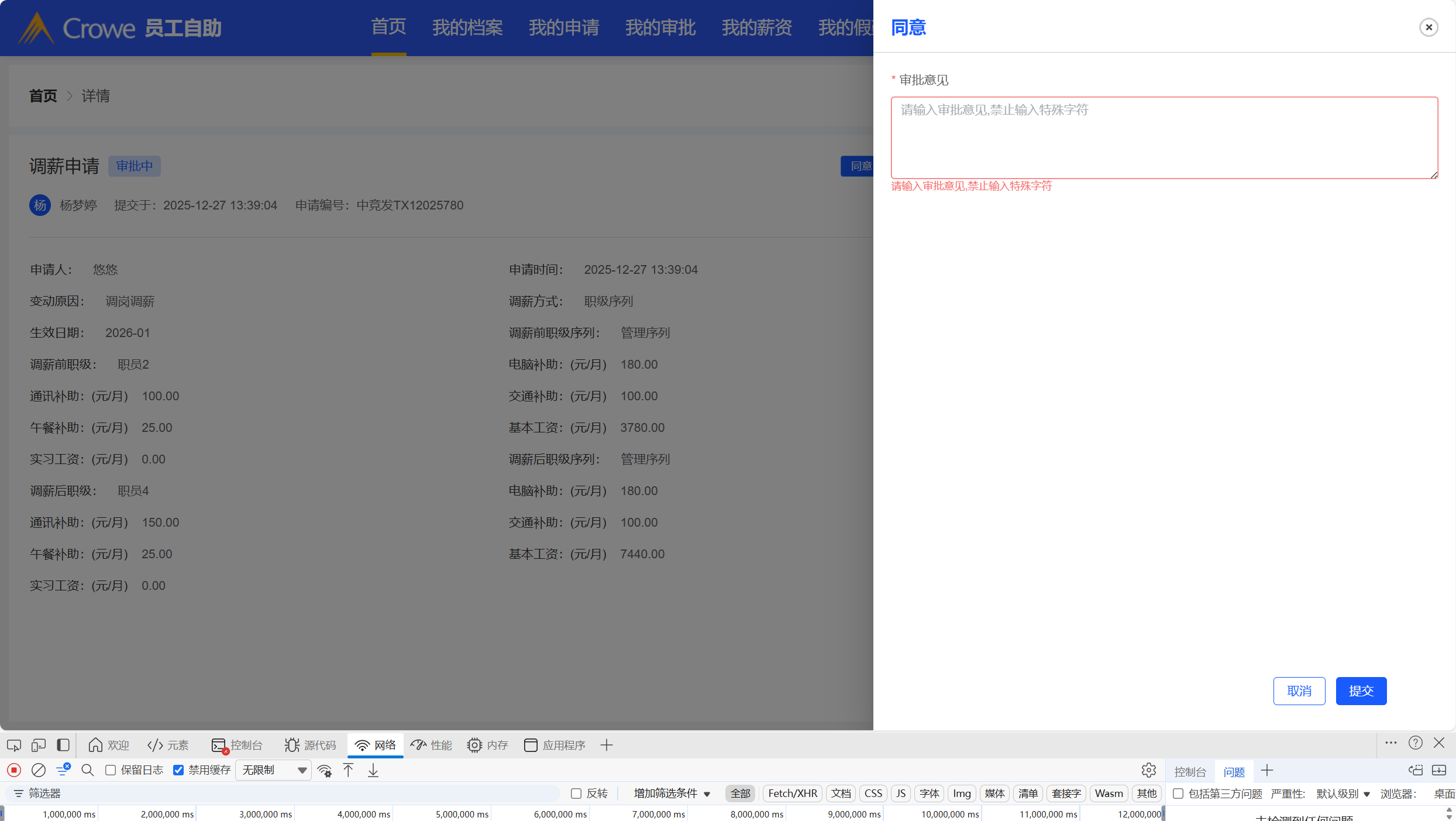Switch to the 性能 DevTools tab

[x=432, y=745]
